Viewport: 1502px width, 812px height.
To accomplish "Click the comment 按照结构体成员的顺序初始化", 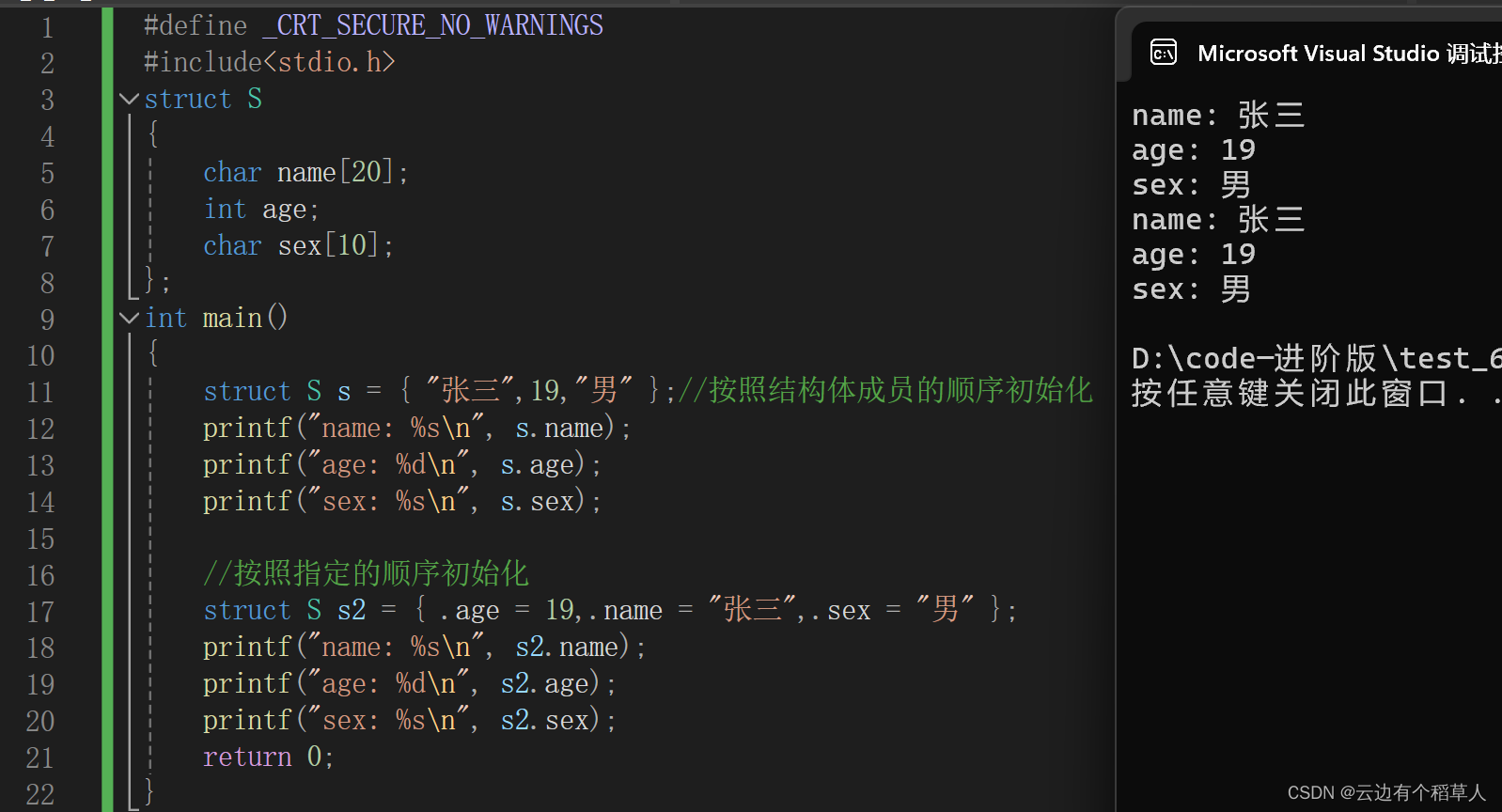I will click(x=885, y=390).
